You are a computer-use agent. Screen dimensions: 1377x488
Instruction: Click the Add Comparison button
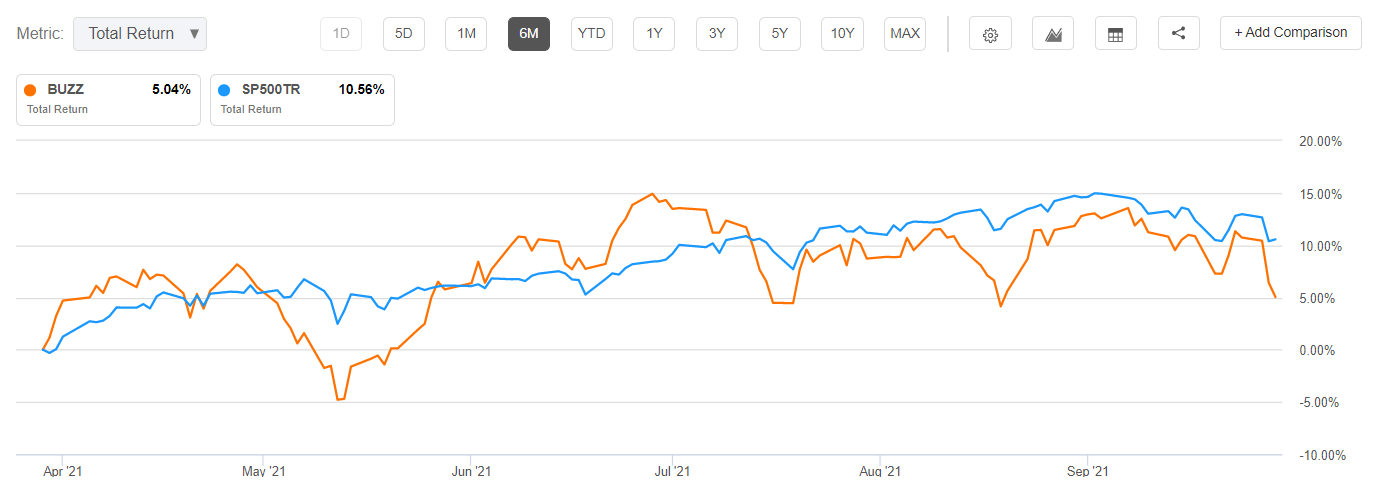1290,33
